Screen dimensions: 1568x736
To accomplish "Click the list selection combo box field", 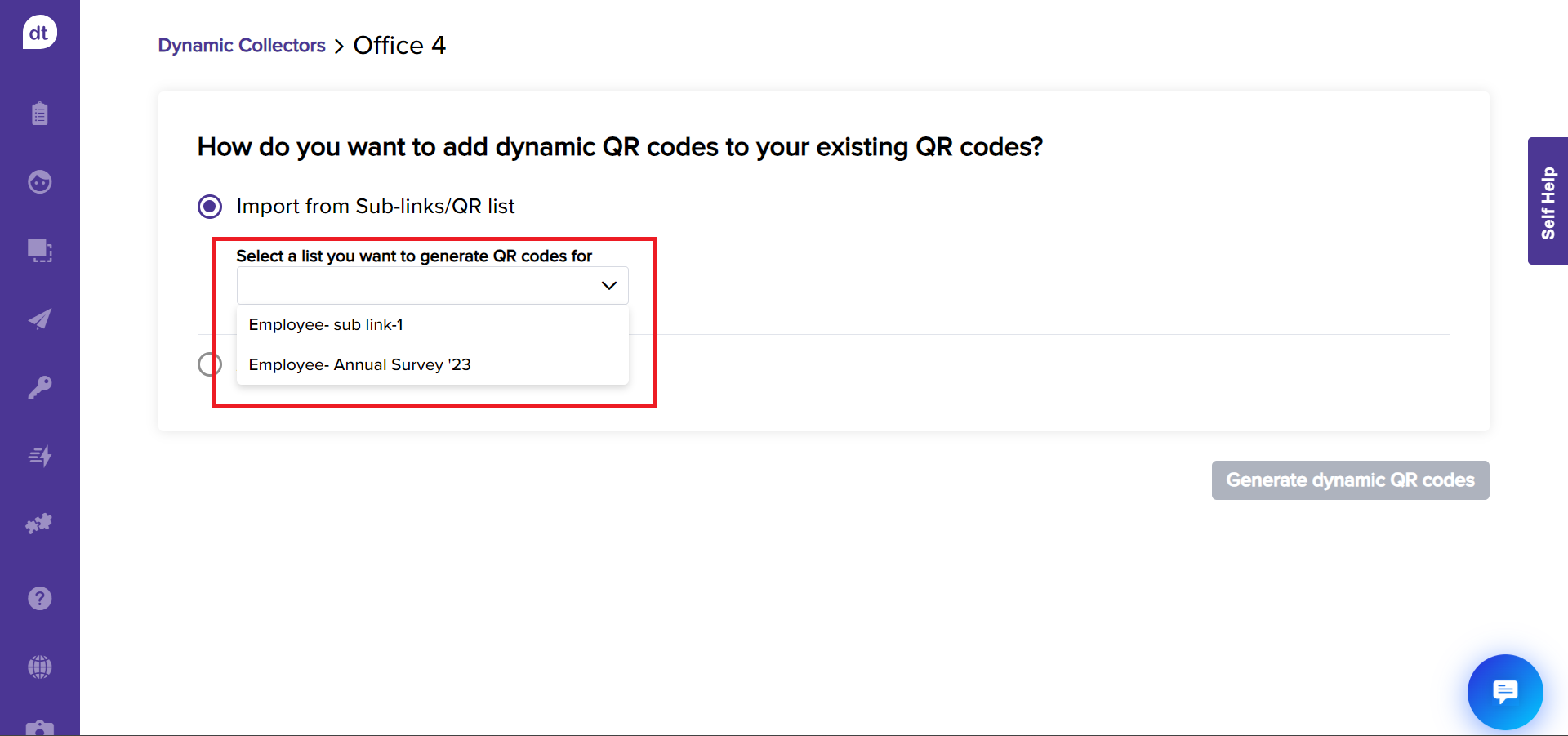I will (416, 286).
